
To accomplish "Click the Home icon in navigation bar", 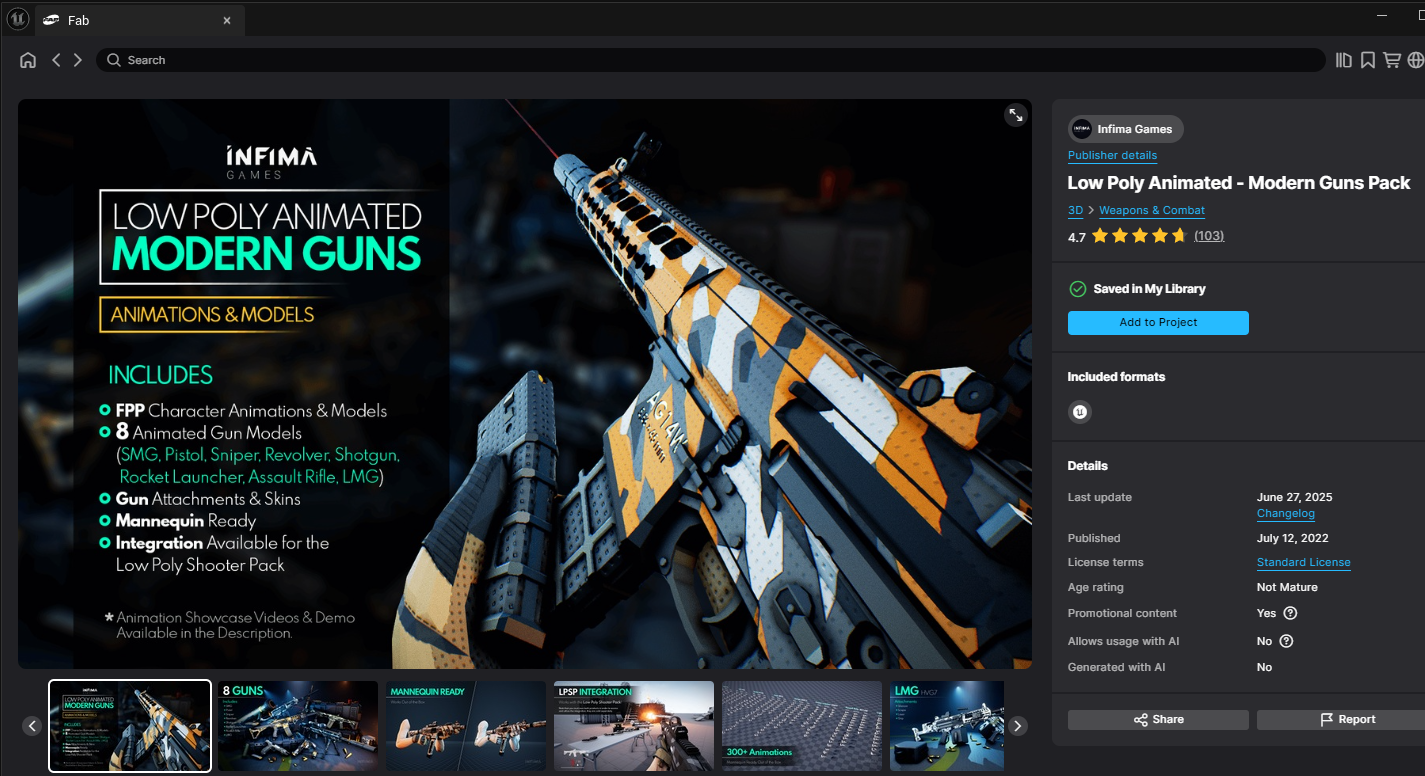I will pyautogui.click(x=28, y=60).
